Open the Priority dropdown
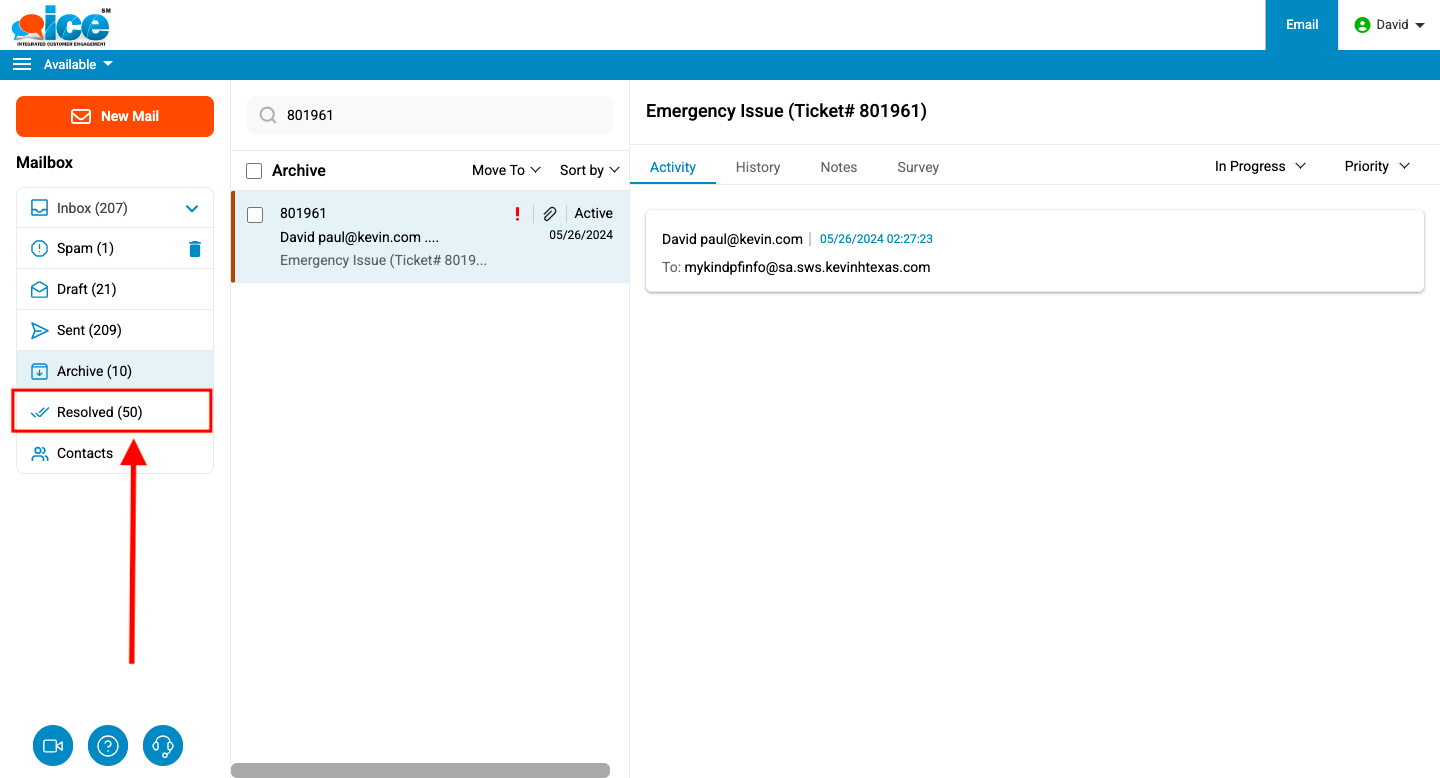 tap(1376, 167)
